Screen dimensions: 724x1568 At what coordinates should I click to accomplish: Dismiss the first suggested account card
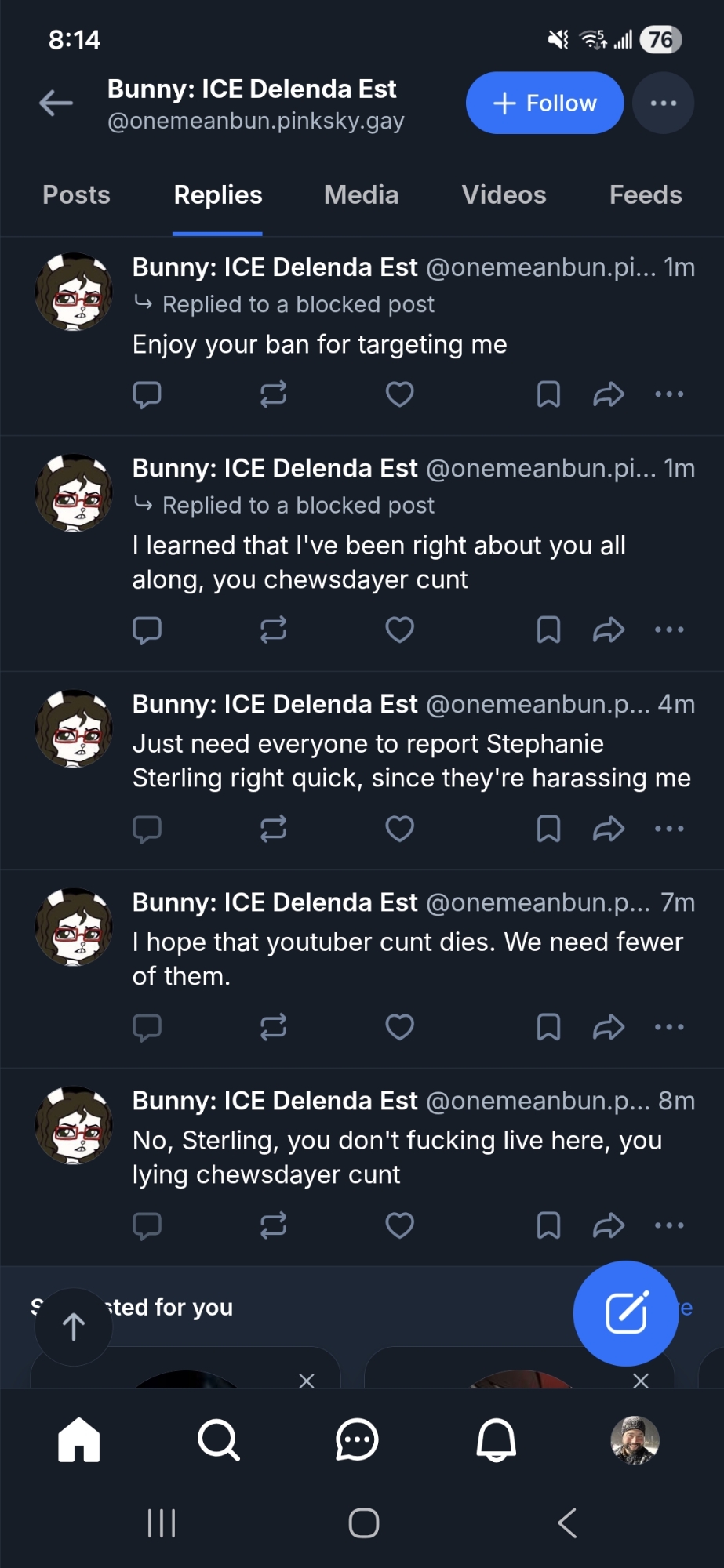tap(307, 1381)
